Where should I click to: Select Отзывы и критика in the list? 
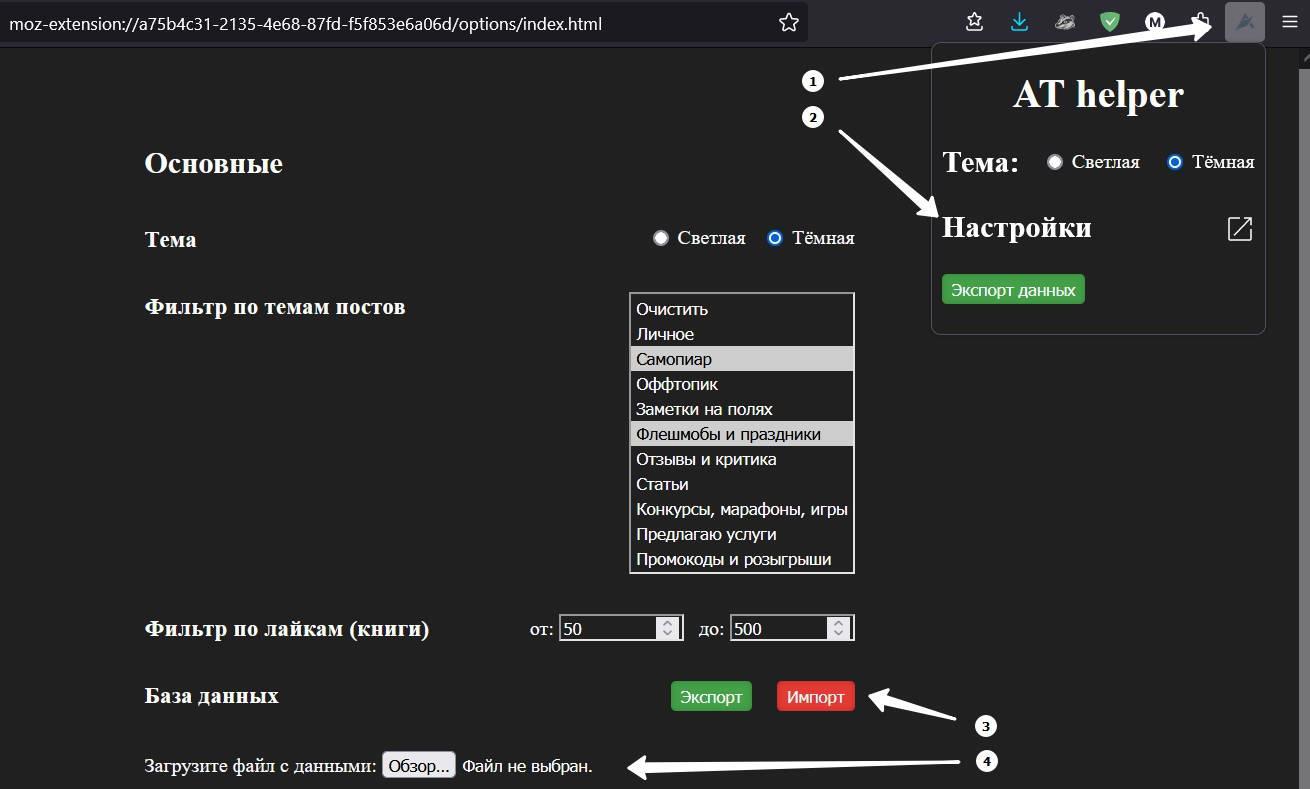[742, 459]
